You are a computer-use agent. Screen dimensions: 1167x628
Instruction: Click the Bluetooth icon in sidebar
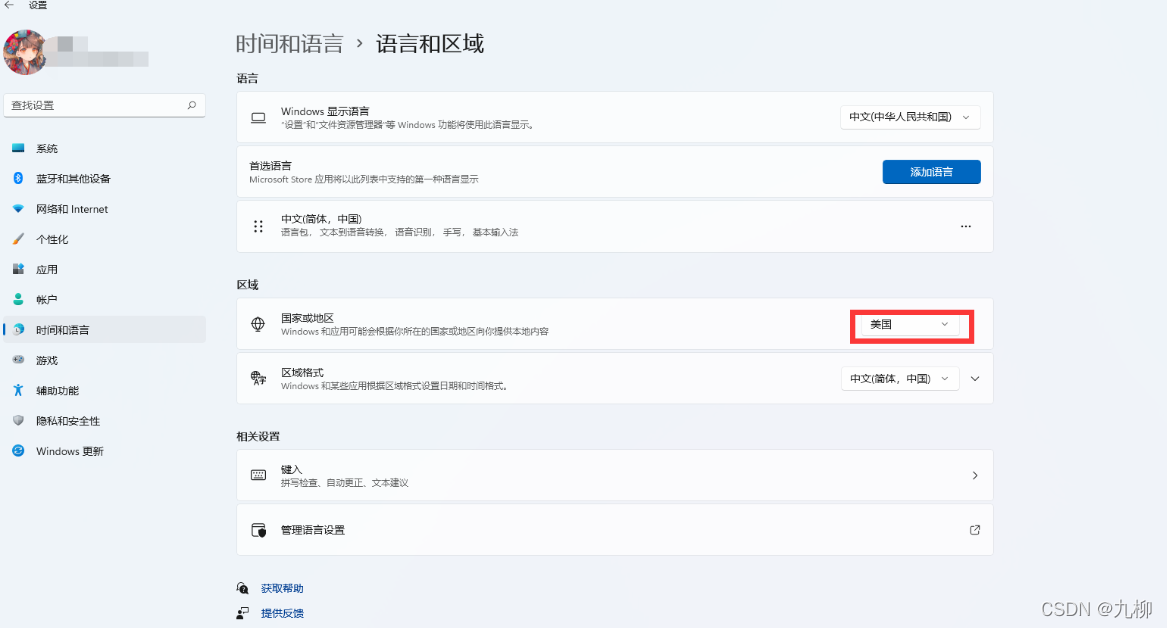pos(18,179)
